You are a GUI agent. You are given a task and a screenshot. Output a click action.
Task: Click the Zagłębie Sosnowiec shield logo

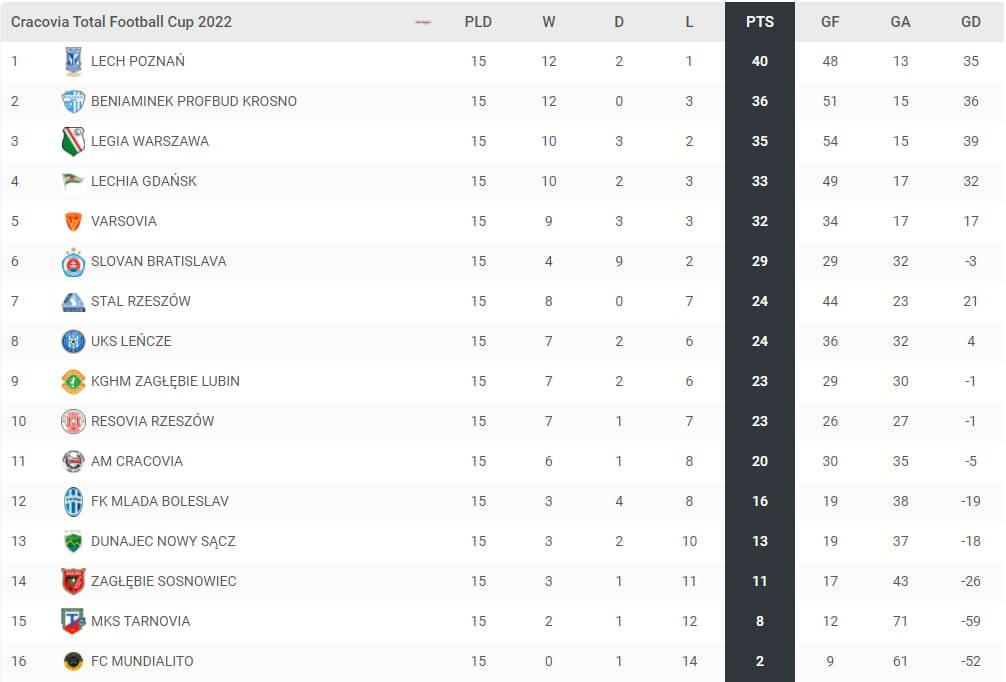click(73, 581)
